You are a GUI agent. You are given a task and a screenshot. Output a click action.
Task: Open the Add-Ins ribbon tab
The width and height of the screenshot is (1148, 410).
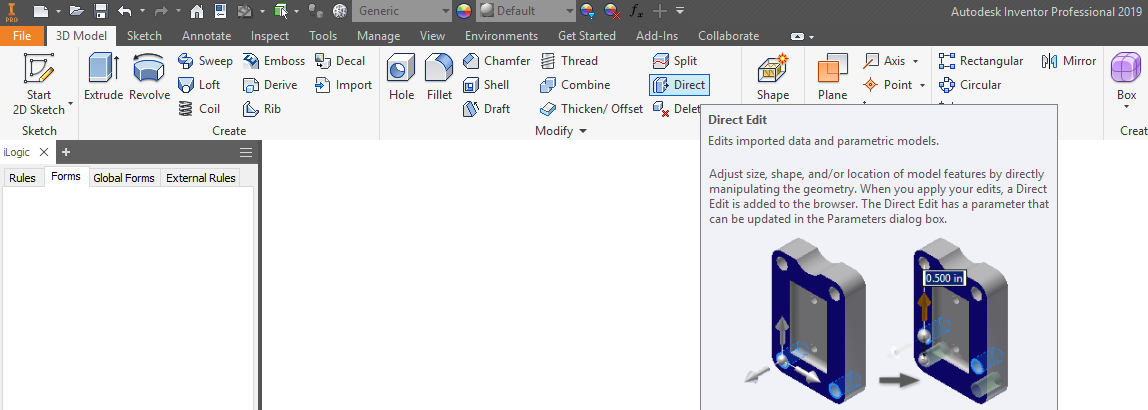click(657, 36)
